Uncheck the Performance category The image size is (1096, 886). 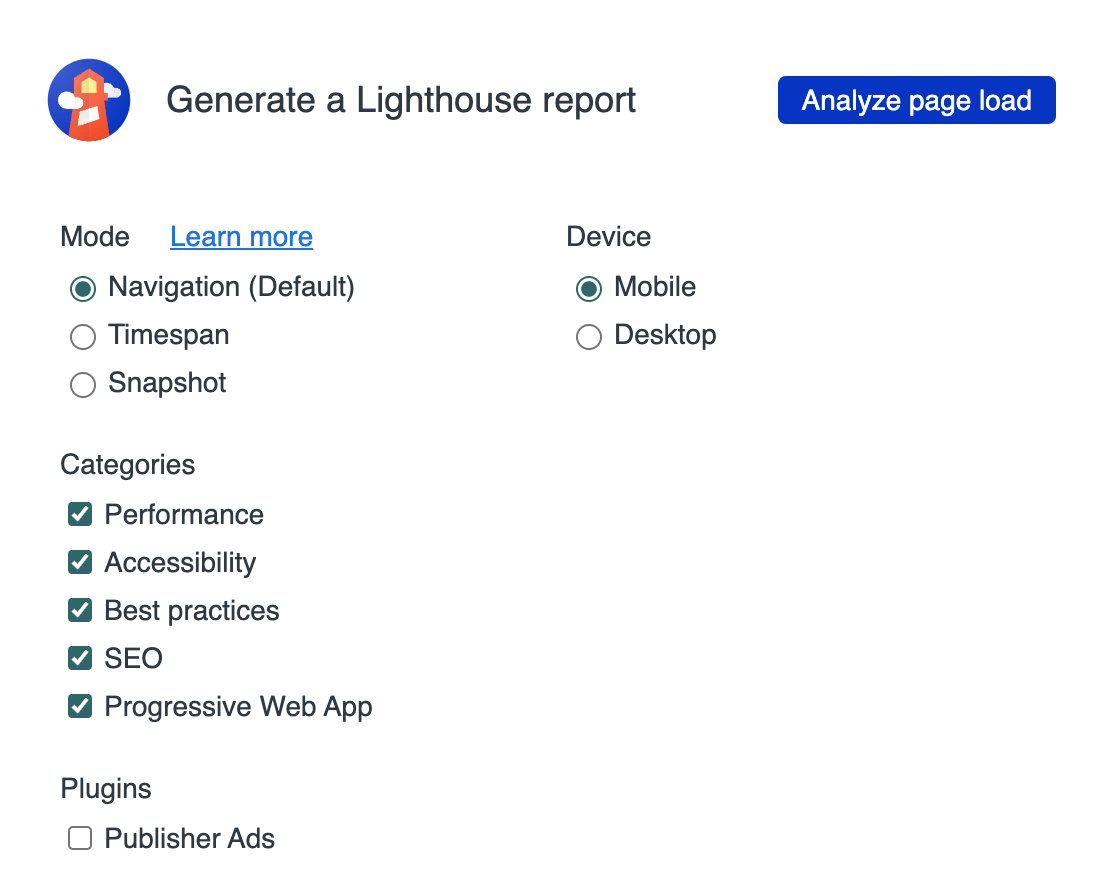tap(79, 514)
